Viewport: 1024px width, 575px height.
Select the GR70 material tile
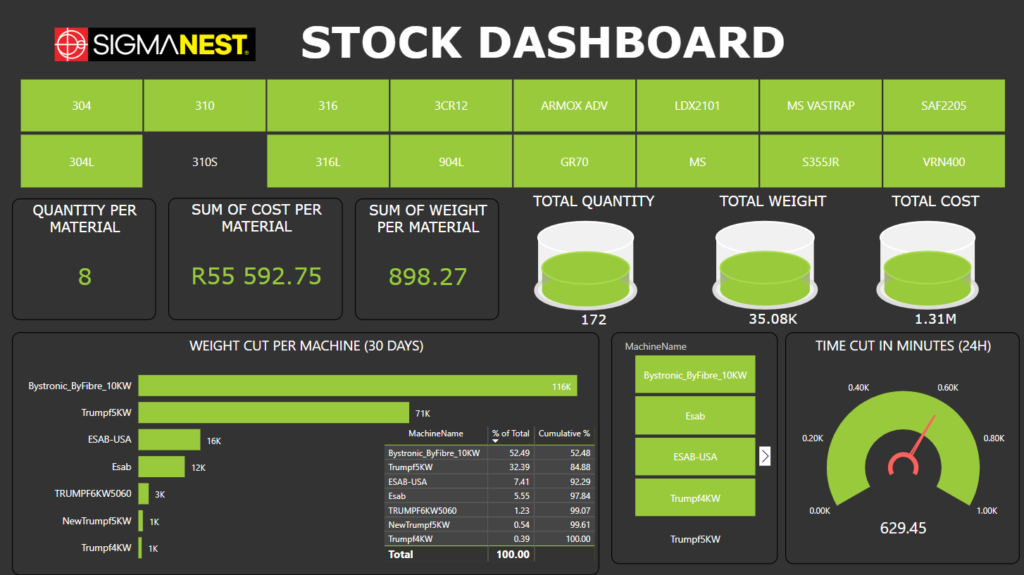point(574,161)
